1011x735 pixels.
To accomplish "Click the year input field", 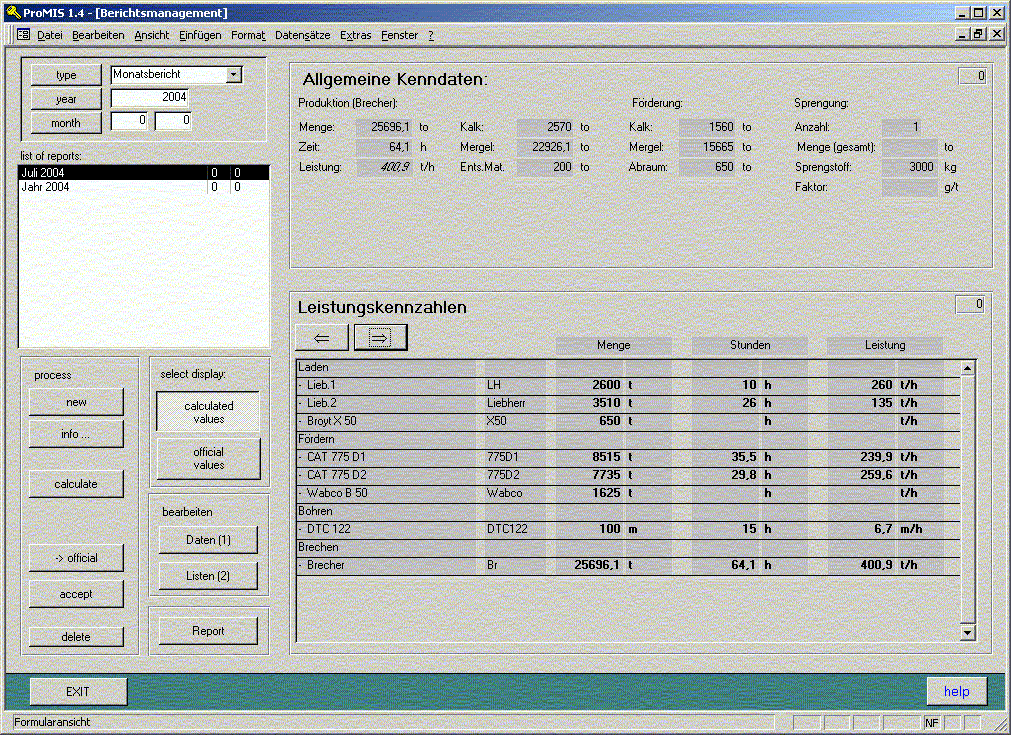I will click(149, 98).
